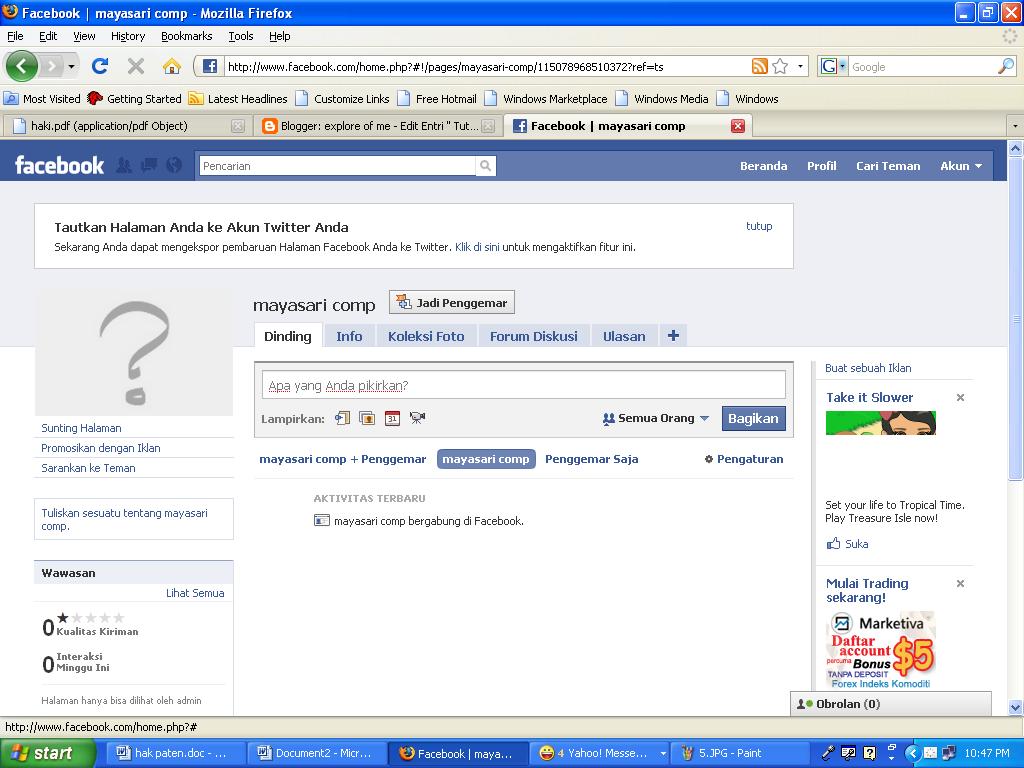Switch to Blogger explore of me tab

(x=378, y=126)
